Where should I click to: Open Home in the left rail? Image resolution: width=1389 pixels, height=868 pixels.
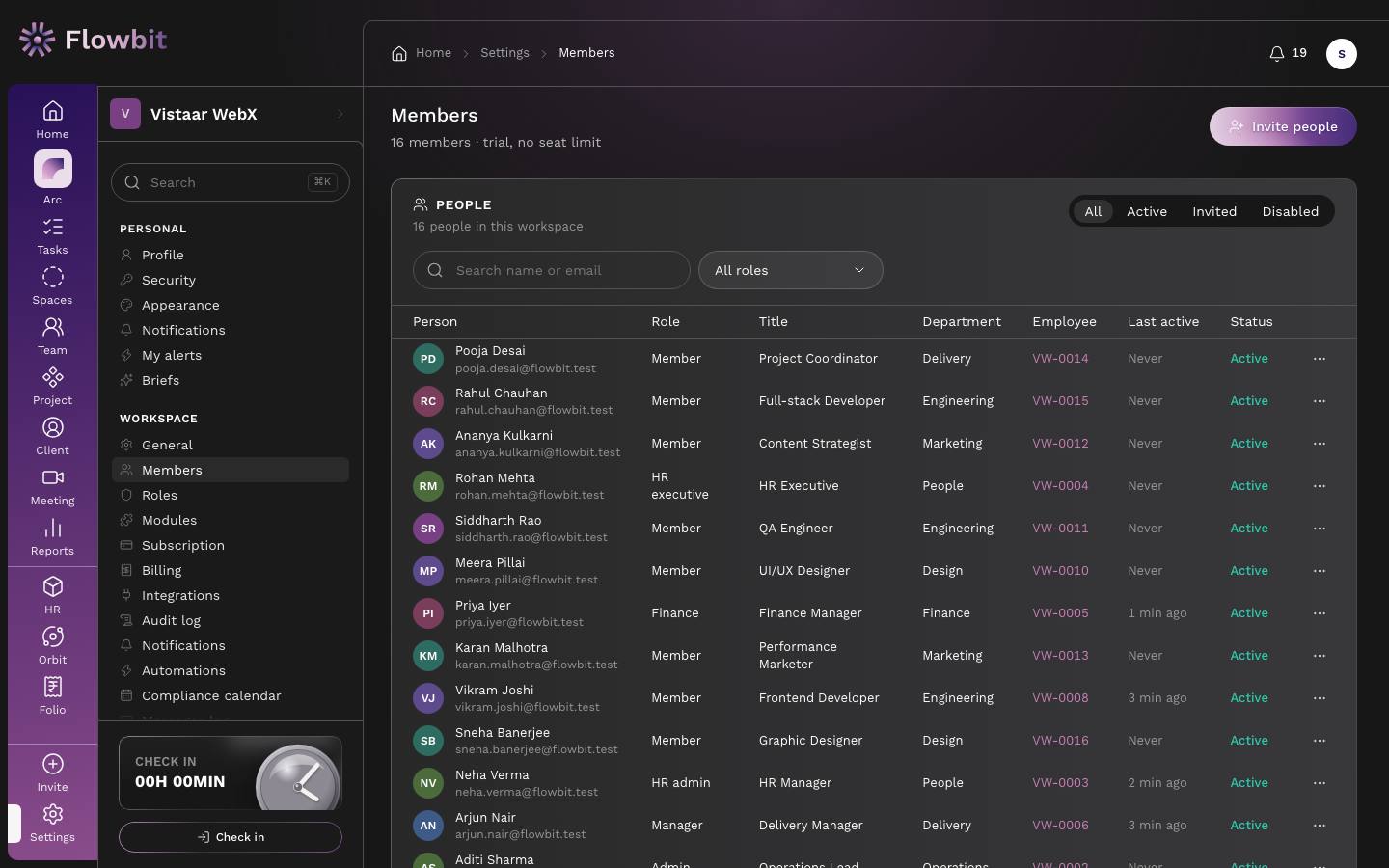point(53,120)
